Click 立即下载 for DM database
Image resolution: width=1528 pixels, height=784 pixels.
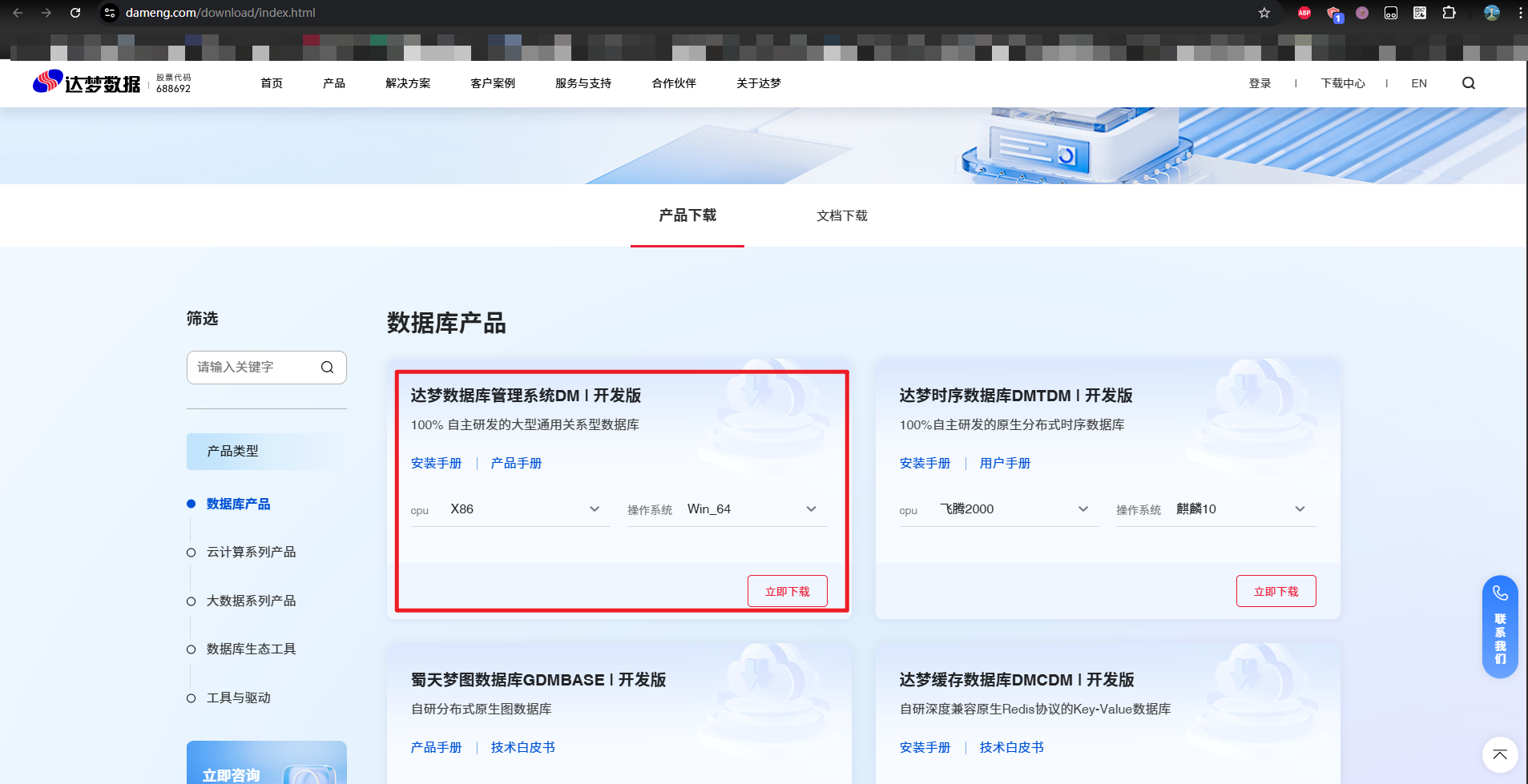pyautogui.click(x=788, y=591)
